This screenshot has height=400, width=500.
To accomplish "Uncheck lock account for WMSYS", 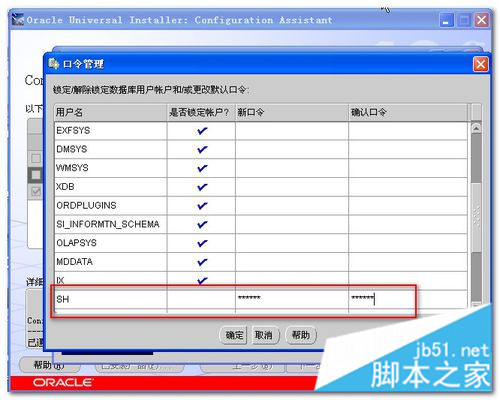I will coord(202,168).
